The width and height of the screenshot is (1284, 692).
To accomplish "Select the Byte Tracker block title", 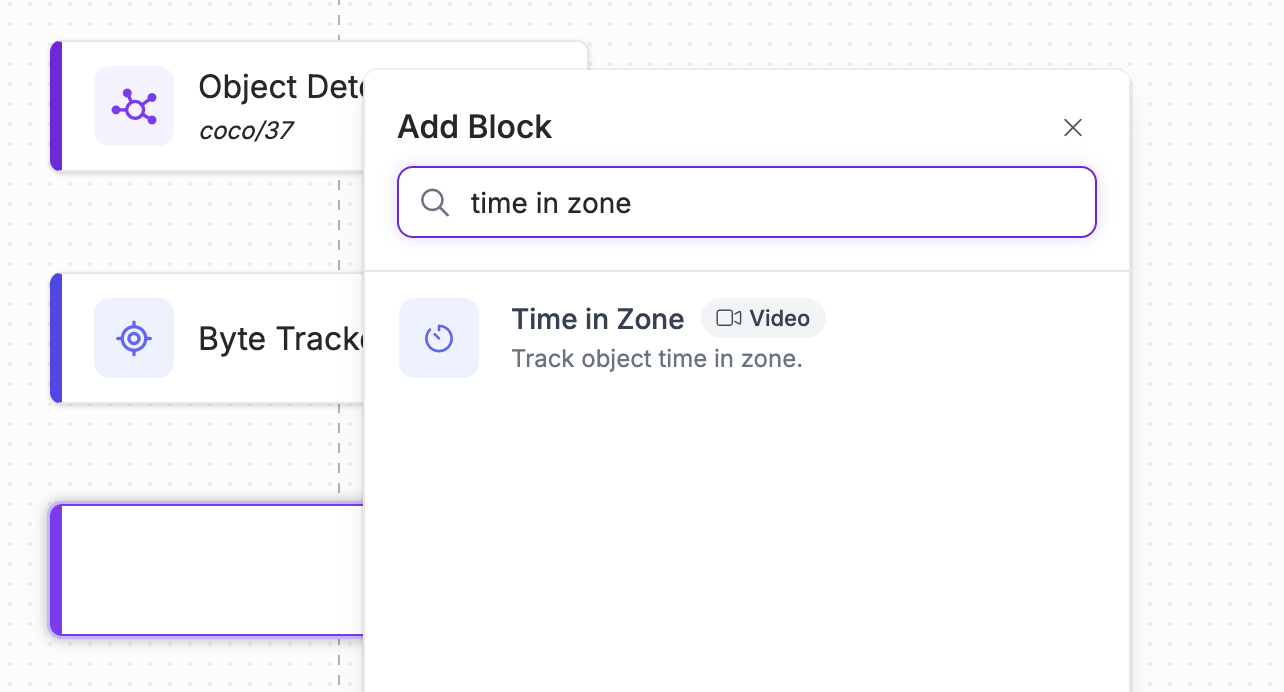I will (x=282, y=339).
